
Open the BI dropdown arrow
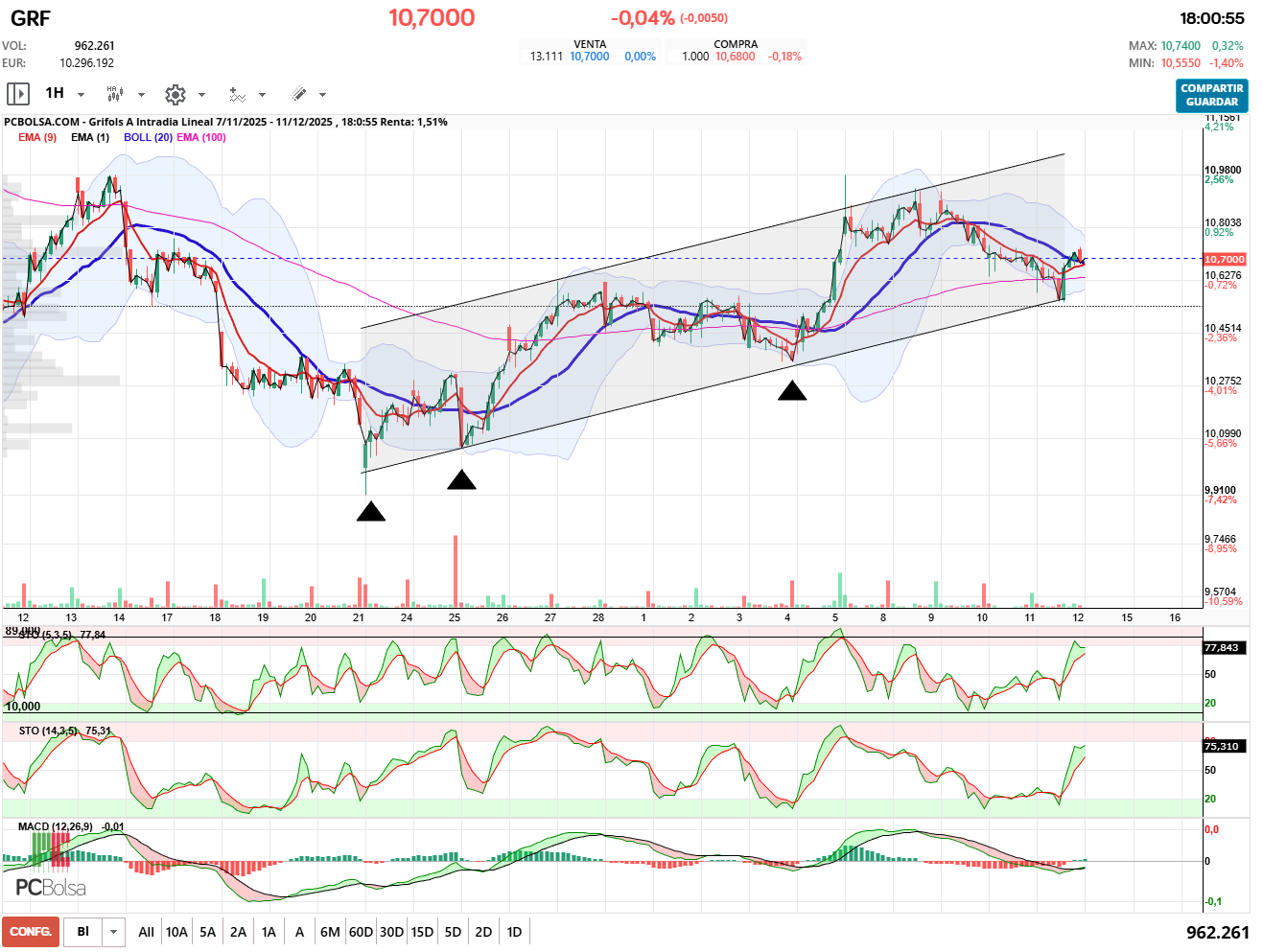coord(114,932)
